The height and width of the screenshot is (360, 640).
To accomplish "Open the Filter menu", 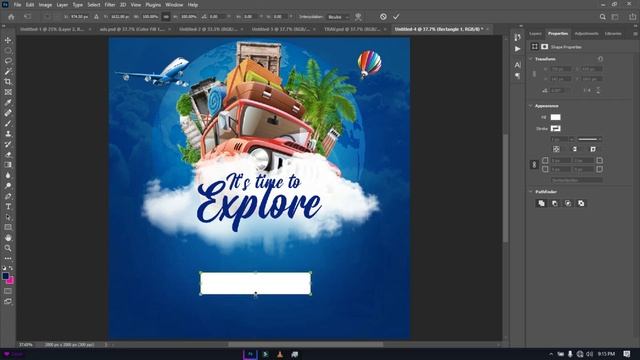I will click(x=110, y=5).
